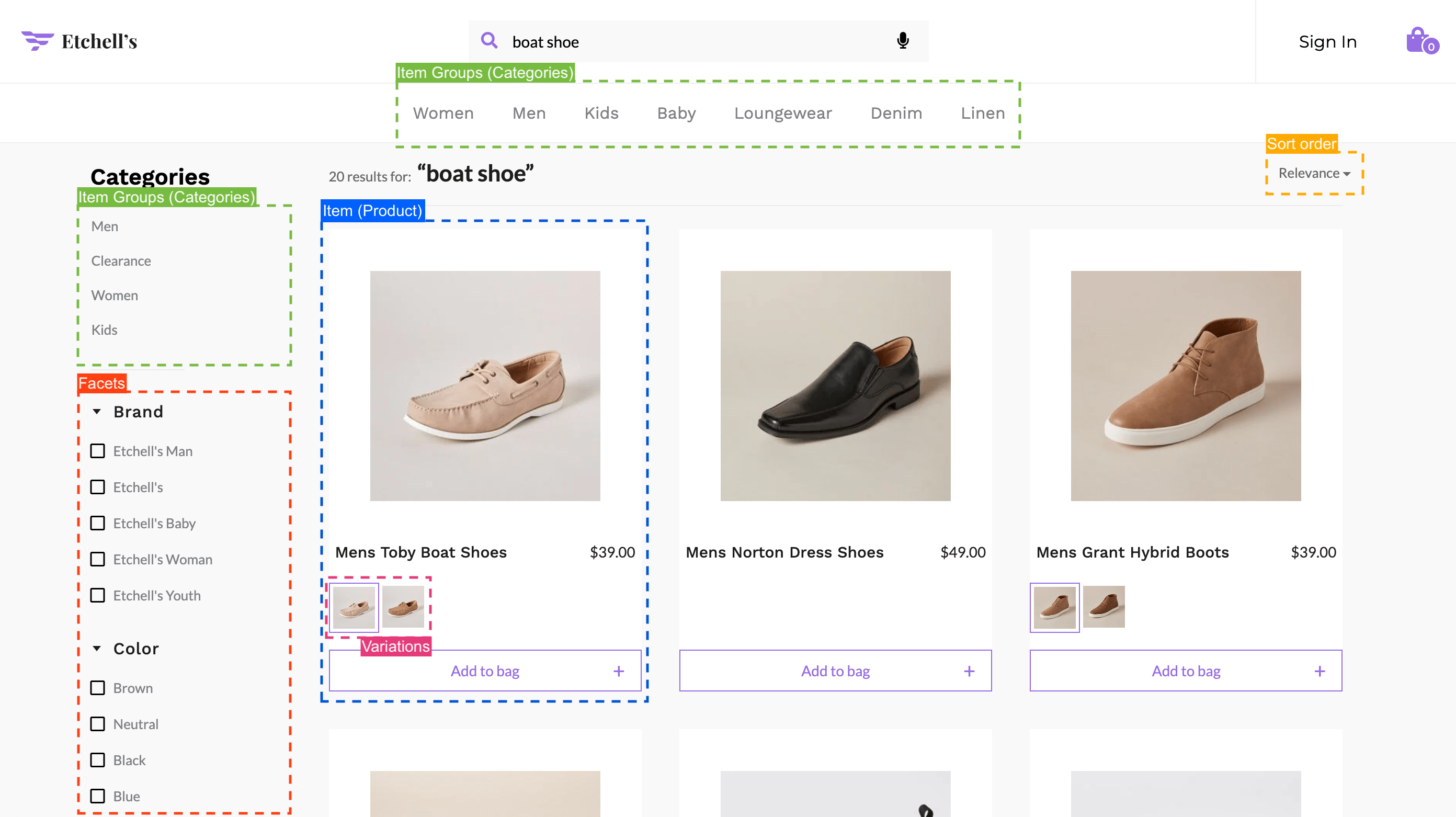The height and width of the screenshot is (817, 1456).
Task: Click the boat shoe search input field
Action: (x=699, y=41)
